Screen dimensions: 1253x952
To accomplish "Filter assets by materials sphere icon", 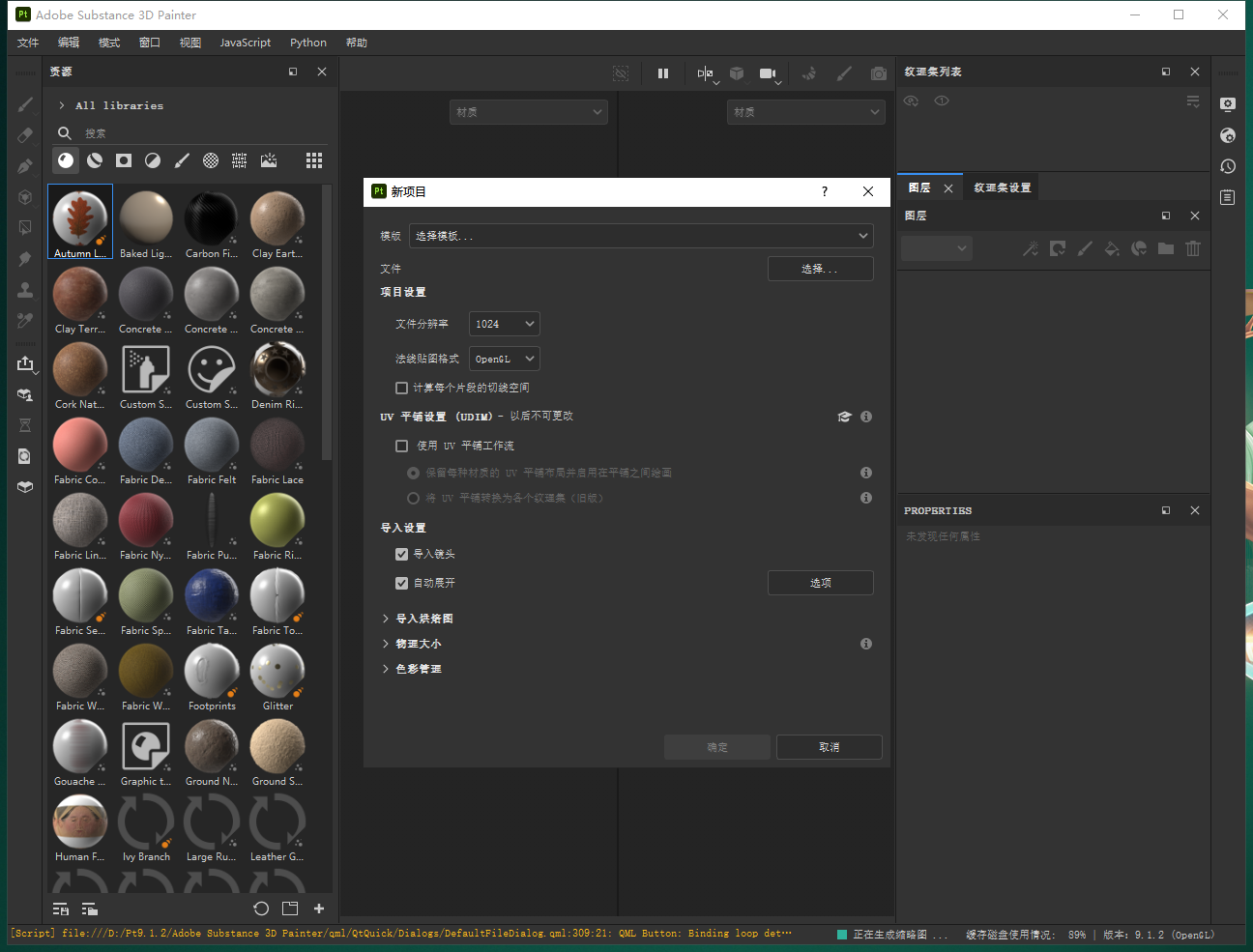I will coord(66,160).
